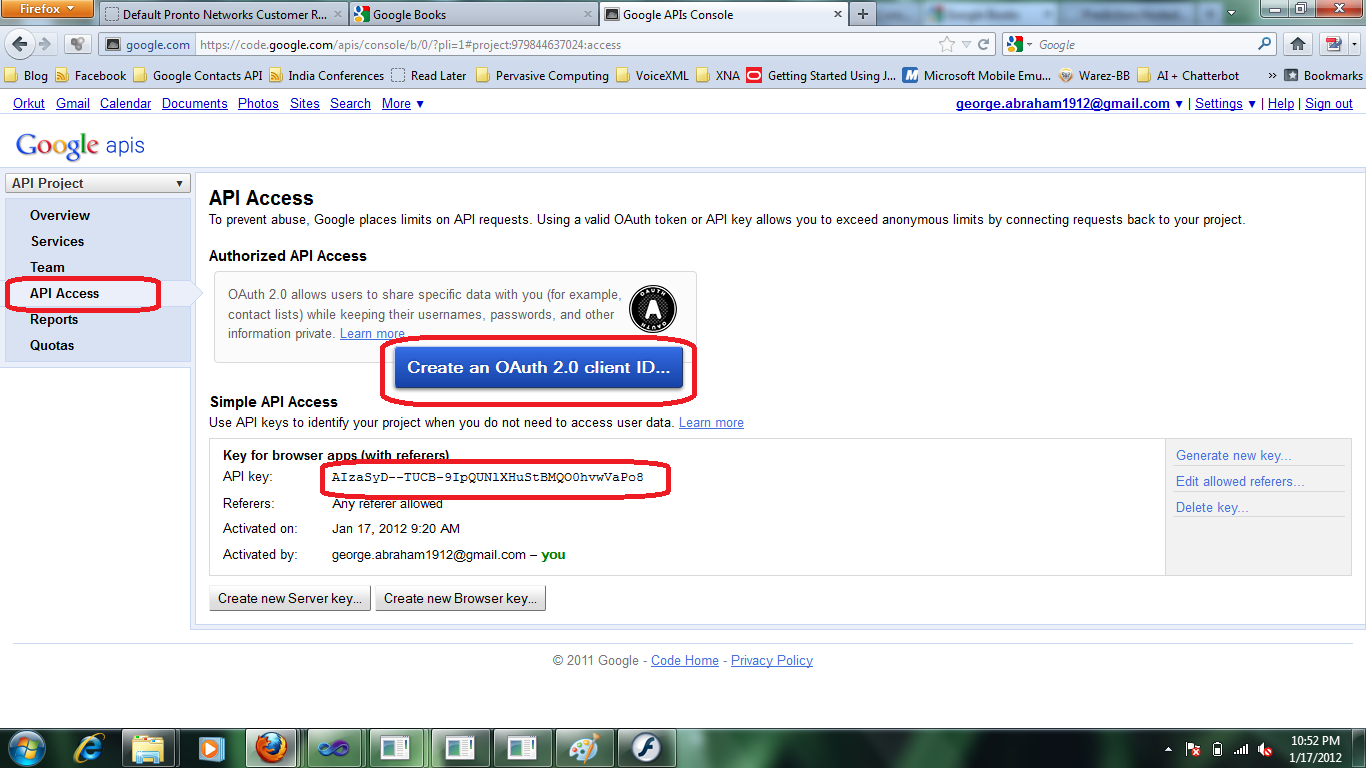Open the Windows Start menu orb
This screenshot has height=768, width=1366.
pos(26,748)
